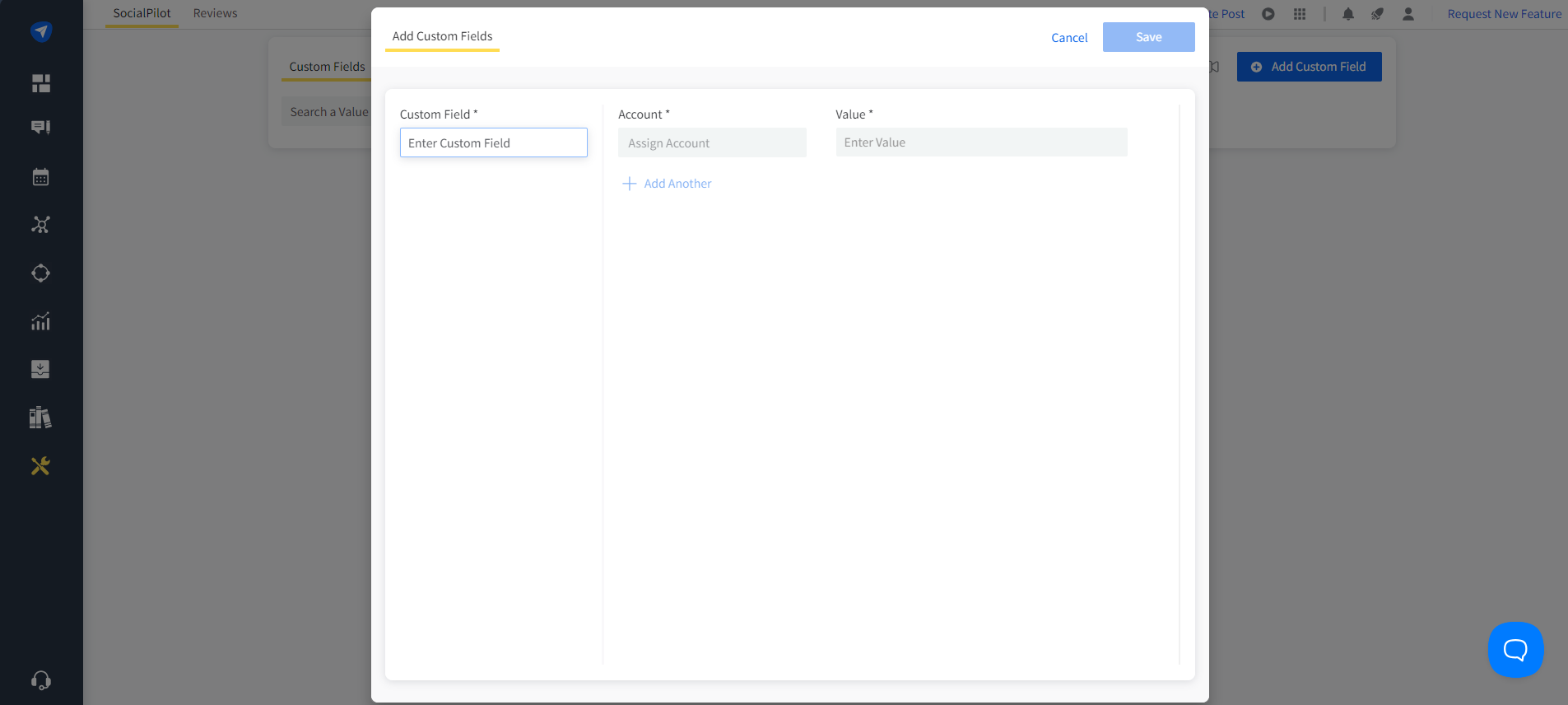Open the apps grid icon in header
The height and width of the screenshot is (705, 1568).
coord(1300,14)
